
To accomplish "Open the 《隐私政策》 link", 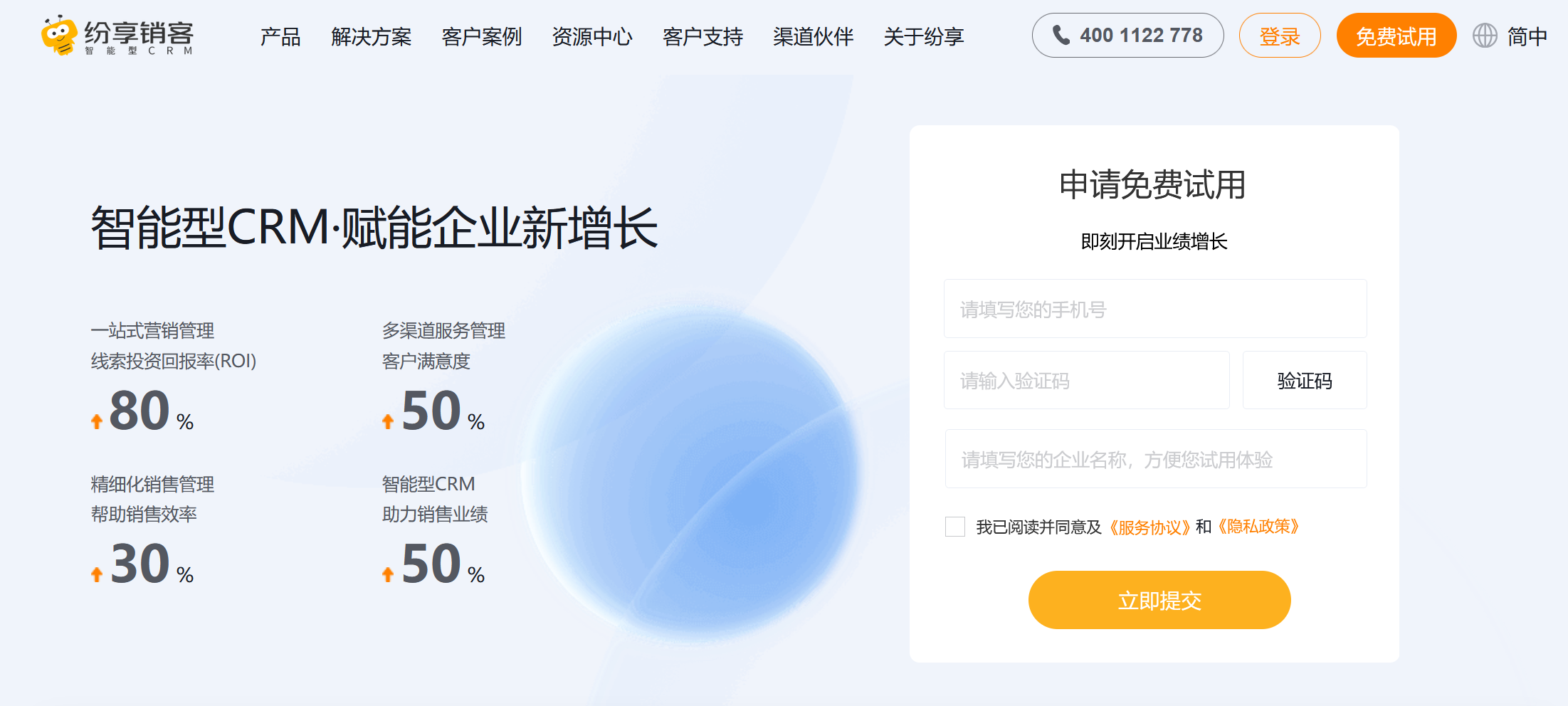I will 1258,527.
